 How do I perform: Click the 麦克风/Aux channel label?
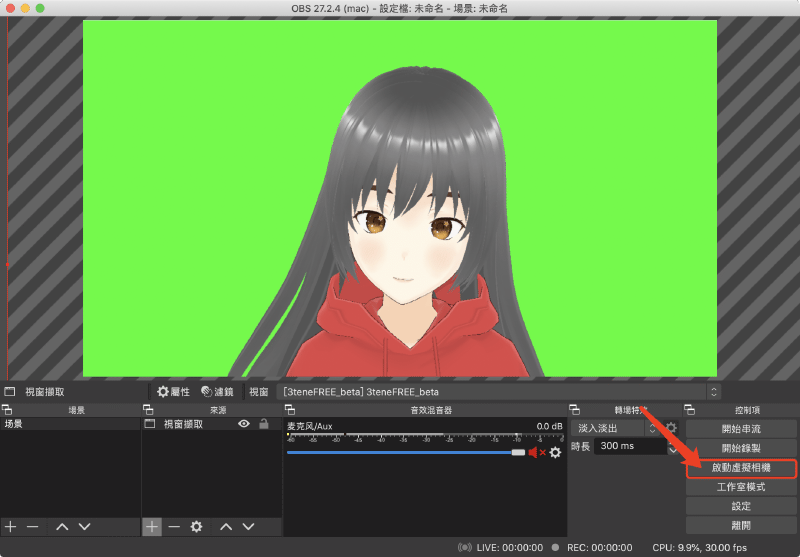coord(310,426)
